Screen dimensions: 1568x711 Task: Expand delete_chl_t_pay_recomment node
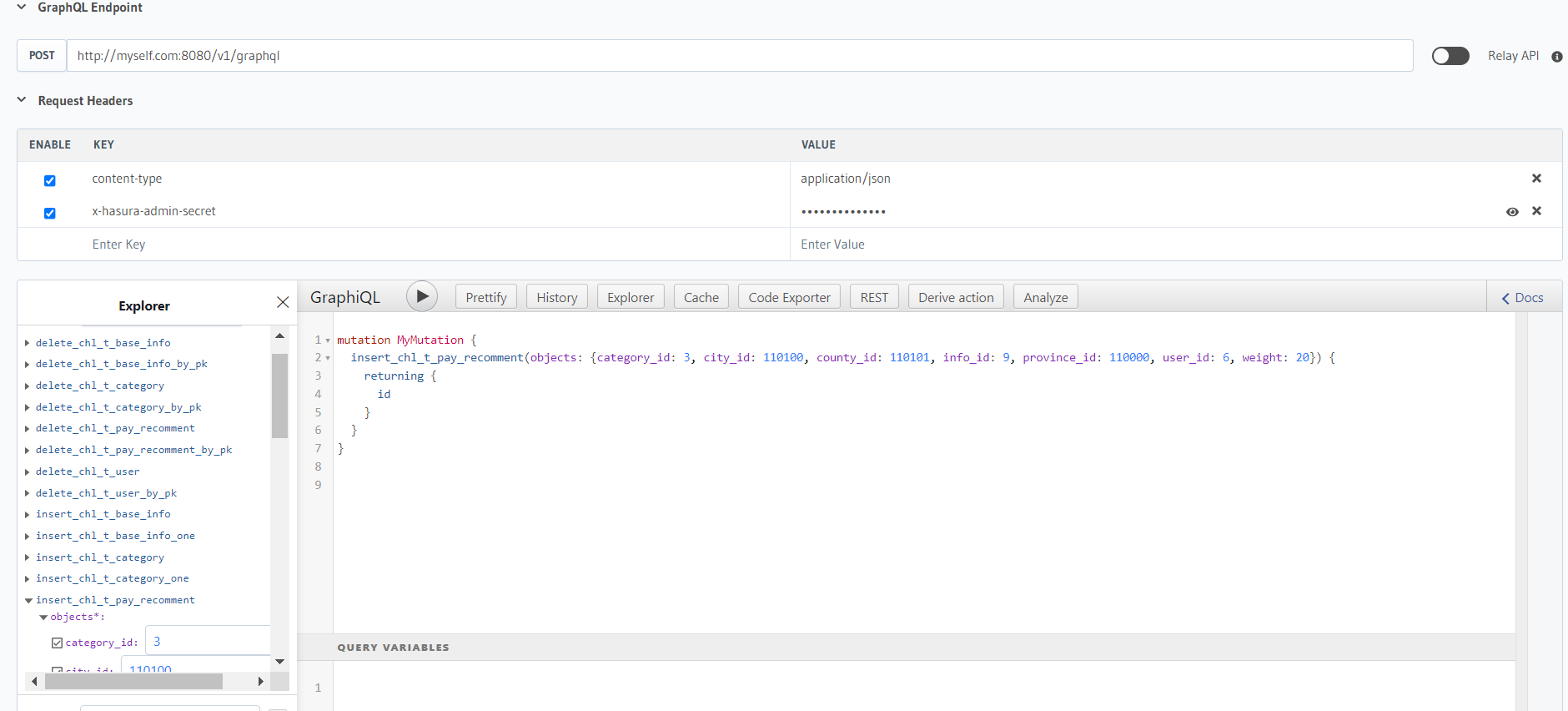coord(28,428)
